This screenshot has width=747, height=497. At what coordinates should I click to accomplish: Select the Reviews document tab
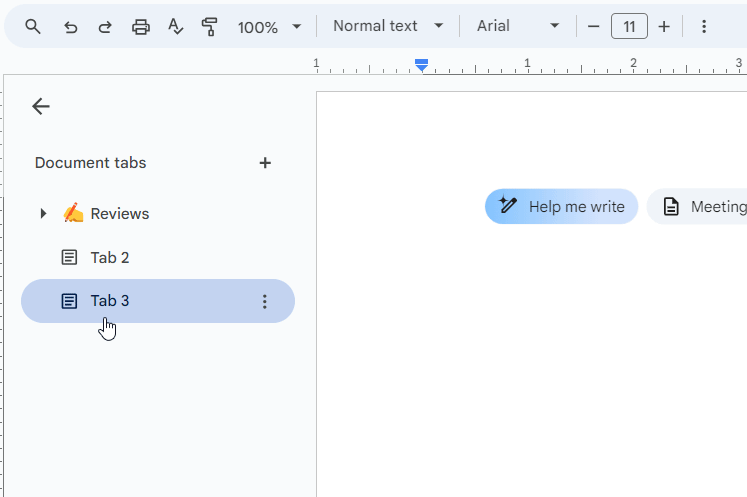[119, 214]
